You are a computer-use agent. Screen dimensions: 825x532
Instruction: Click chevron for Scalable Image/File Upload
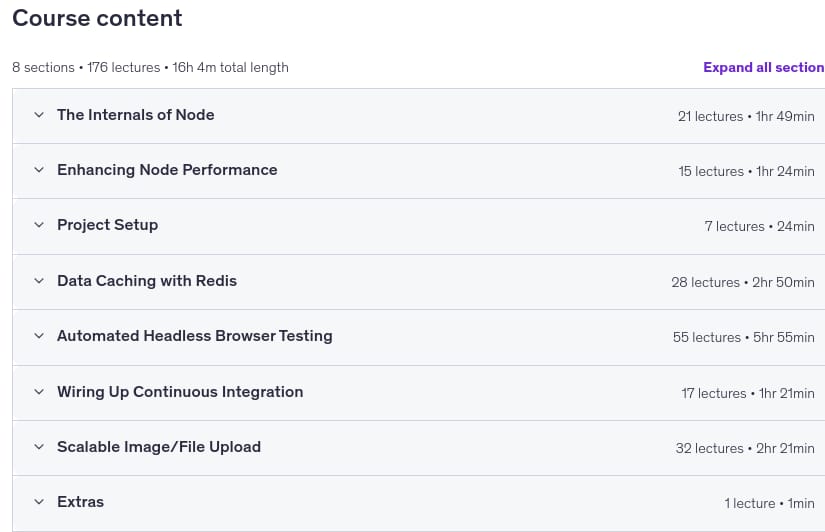tap(39, 447)
